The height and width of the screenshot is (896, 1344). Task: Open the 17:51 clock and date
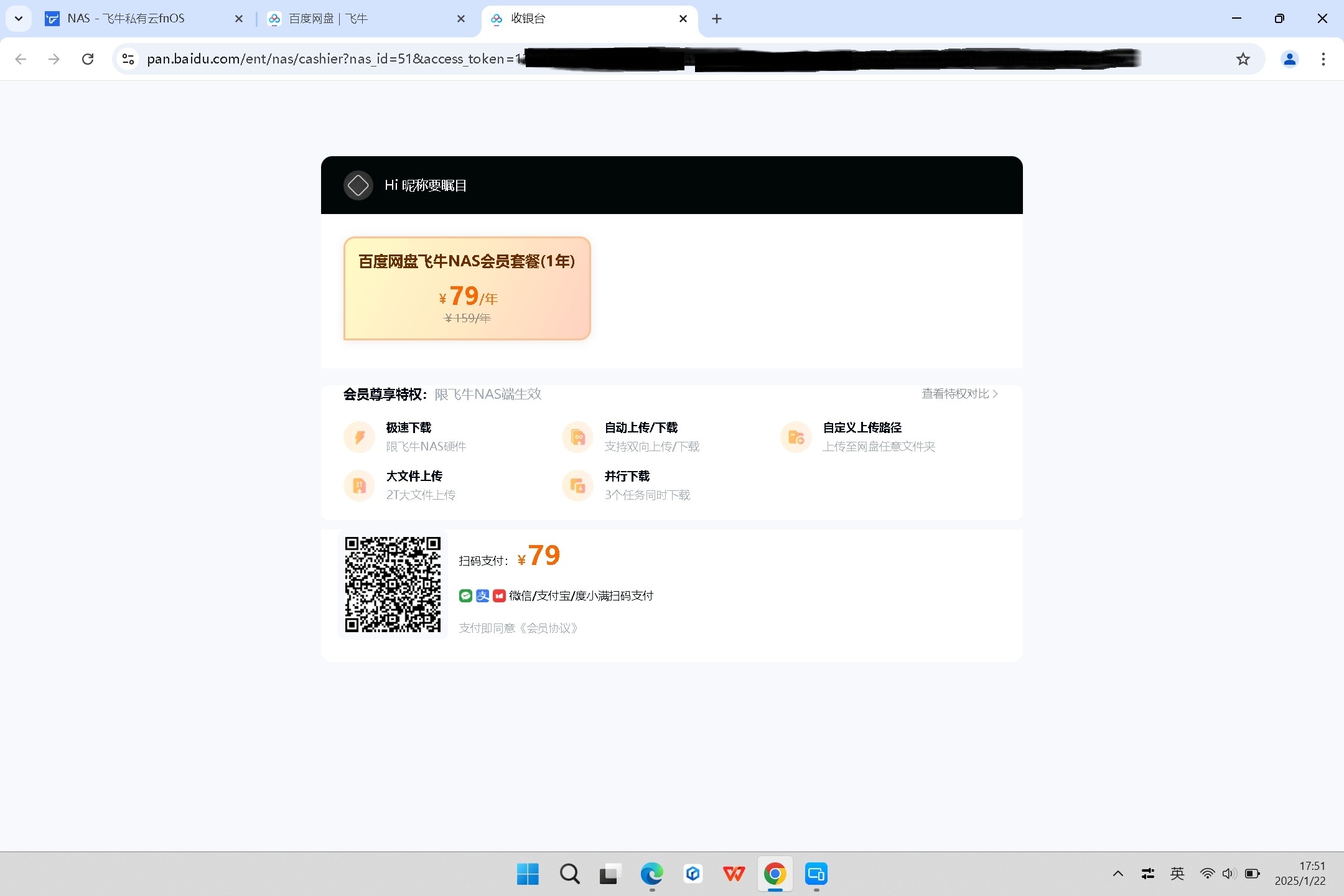[1300, 874]
